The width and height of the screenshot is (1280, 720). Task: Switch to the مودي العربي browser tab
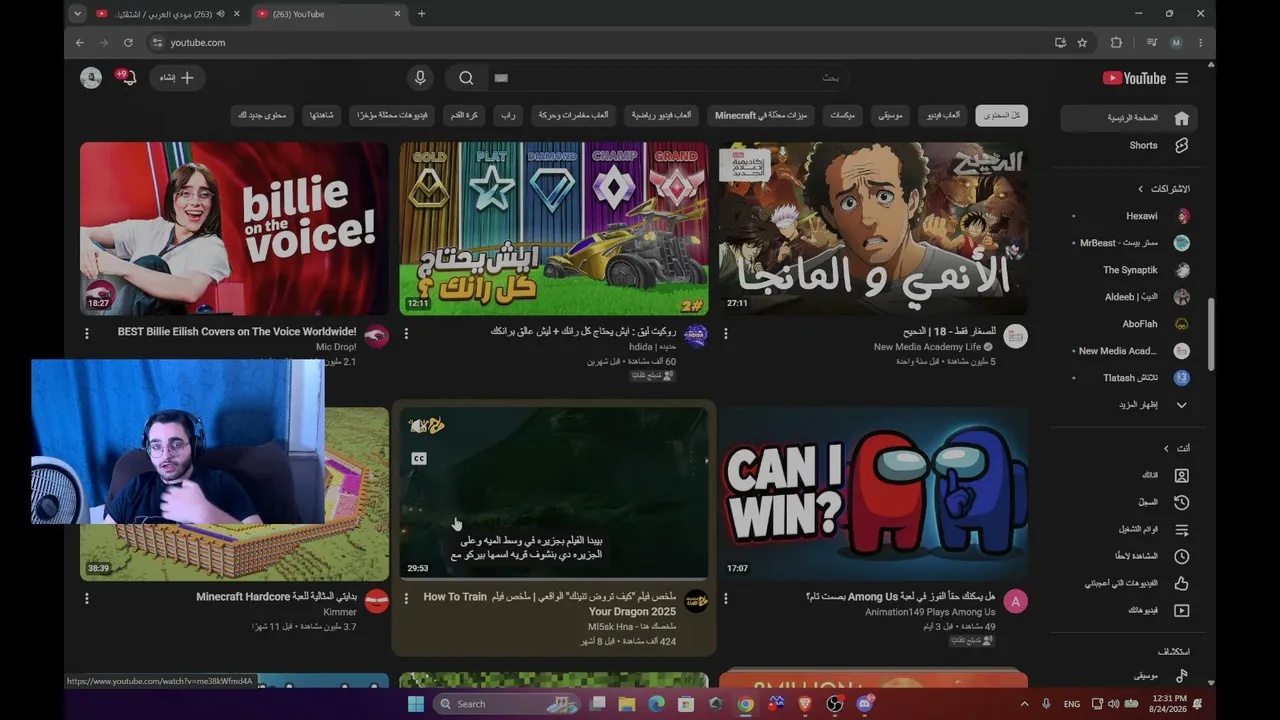point(168,14)
